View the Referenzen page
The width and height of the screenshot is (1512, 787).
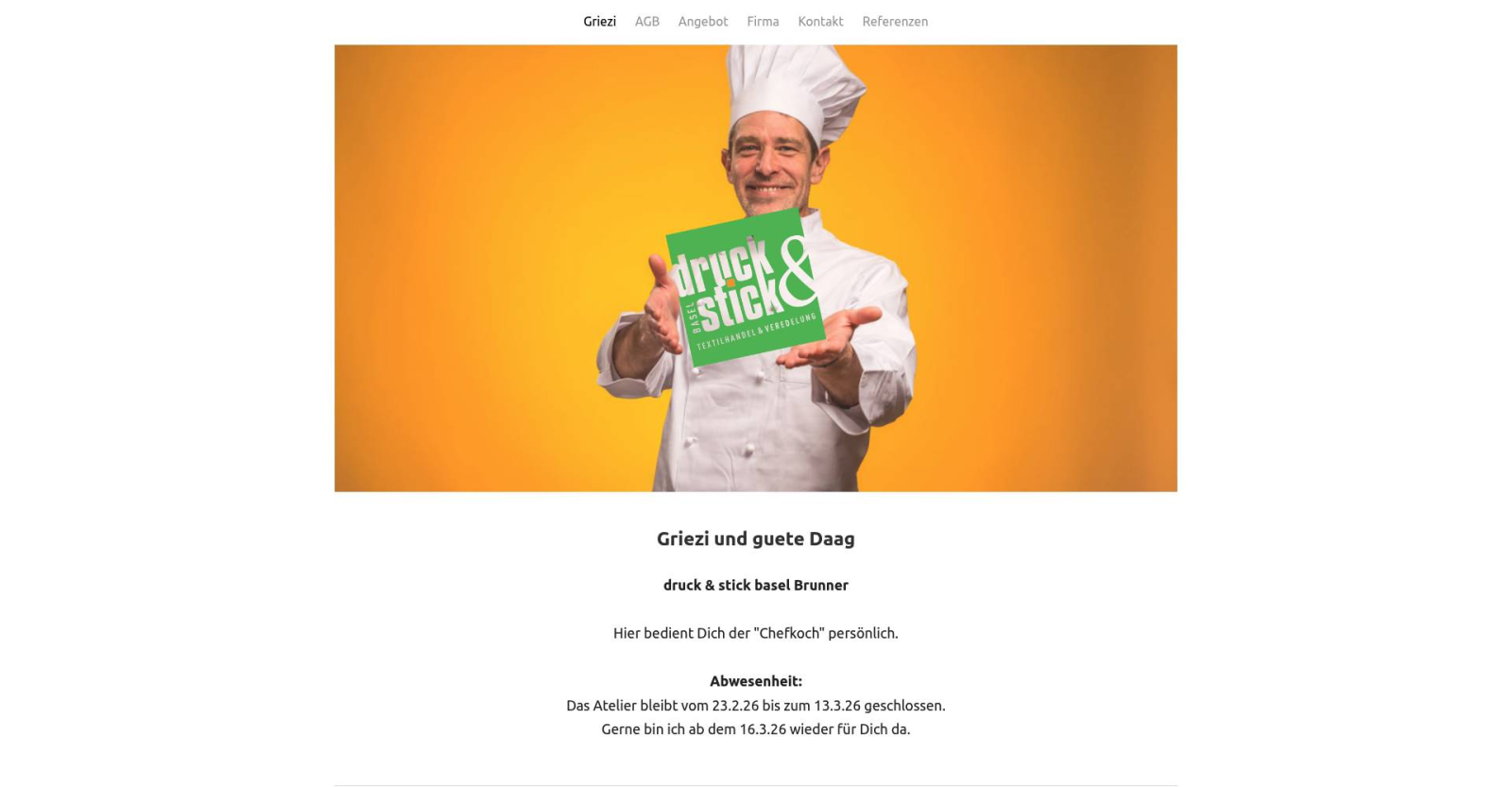click(x=894, y=21)
